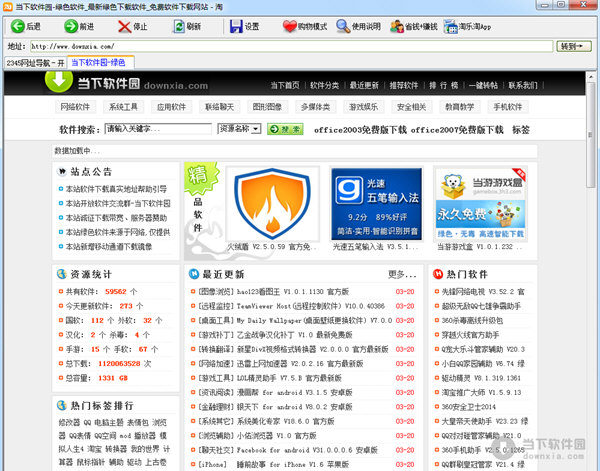Screen dimensions: 600x471
Task: Open the 驱动精灵 hot software link
Action: [x=481, y=378]
